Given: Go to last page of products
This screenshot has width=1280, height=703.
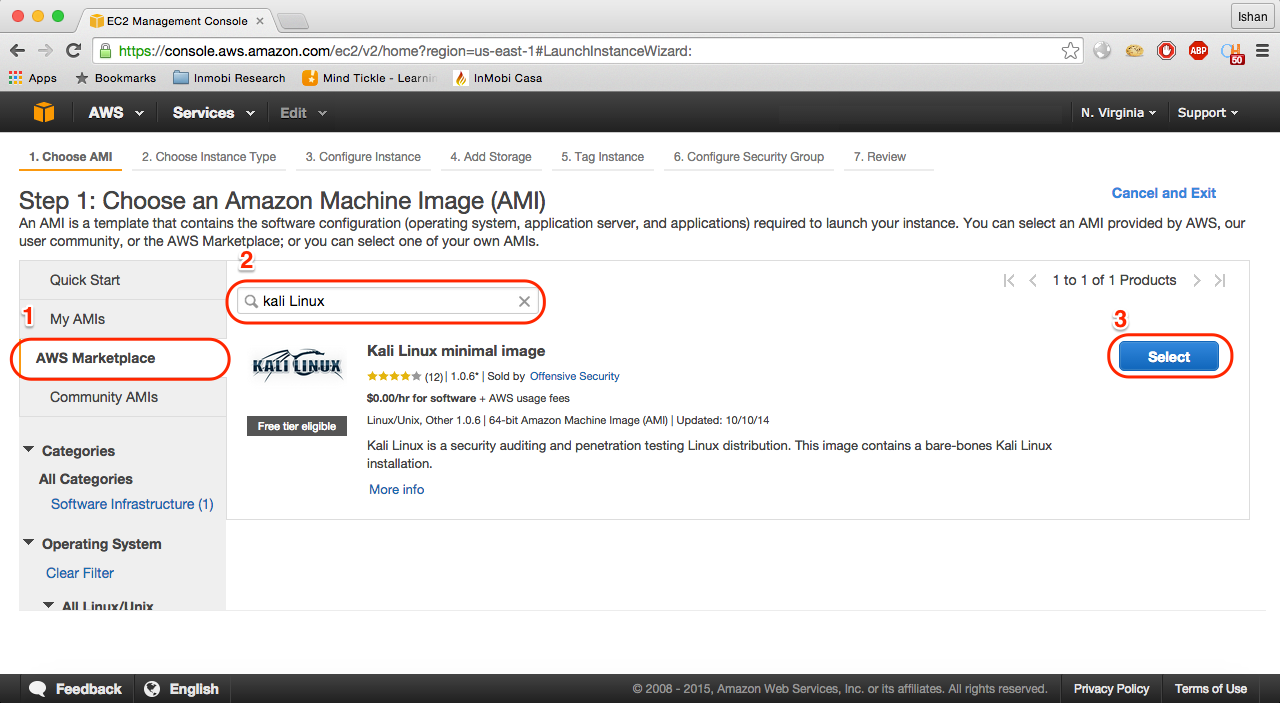Looking at the screenshot, I should point(1220,281).
